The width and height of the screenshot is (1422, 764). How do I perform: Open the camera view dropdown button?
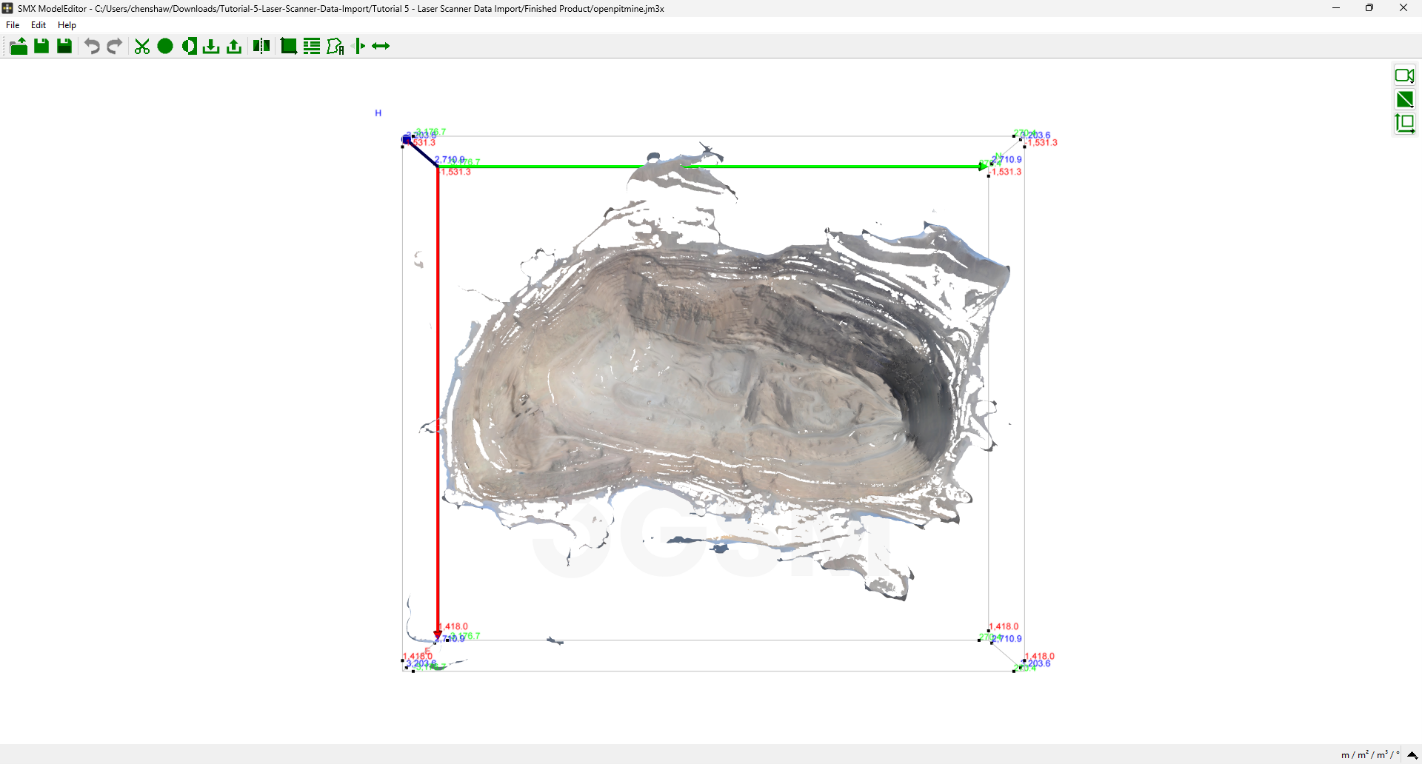point(1404,76)
